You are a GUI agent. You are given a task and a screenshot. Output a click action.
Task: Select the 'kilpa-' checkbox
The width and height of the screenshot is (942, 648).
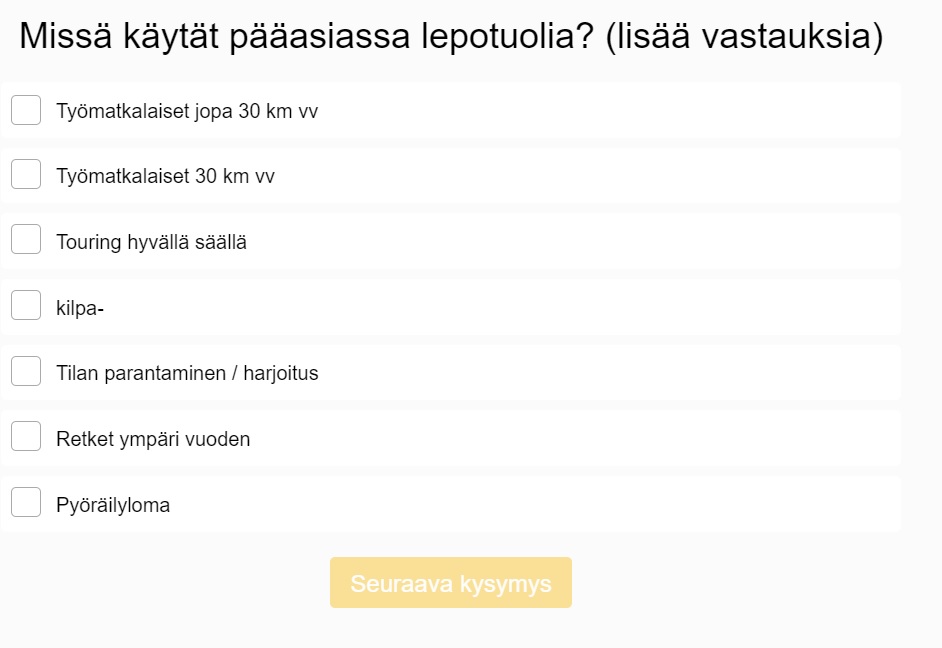coord(26,307)
